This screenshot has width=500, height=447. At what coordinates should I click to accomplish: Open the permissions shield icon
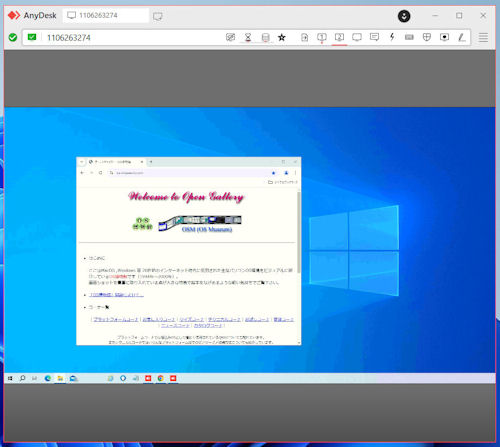[x=427, y=37]
